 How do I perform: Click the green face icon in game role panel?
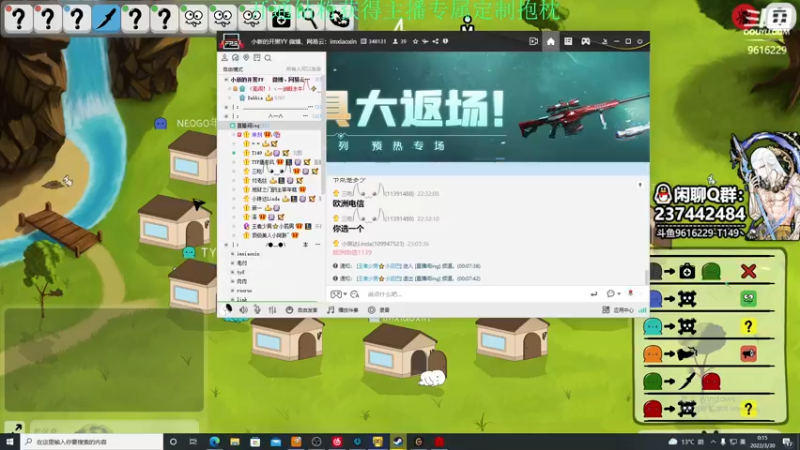point(748,299)
